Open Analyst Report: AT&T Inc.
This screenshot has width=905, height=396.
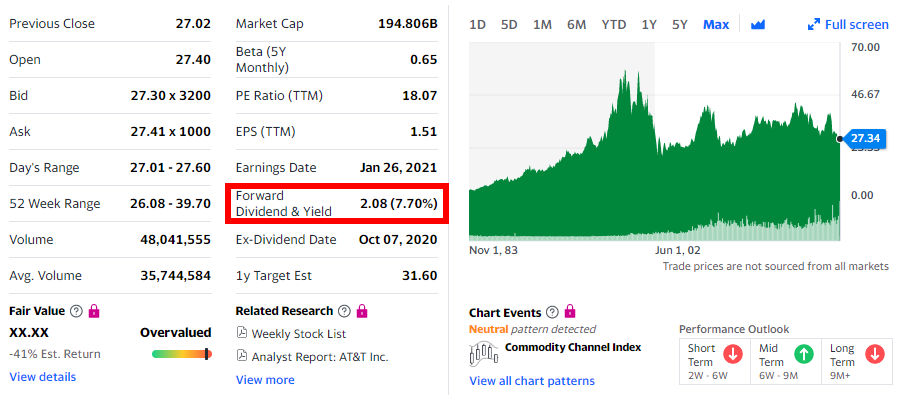[x=320, y=357]
